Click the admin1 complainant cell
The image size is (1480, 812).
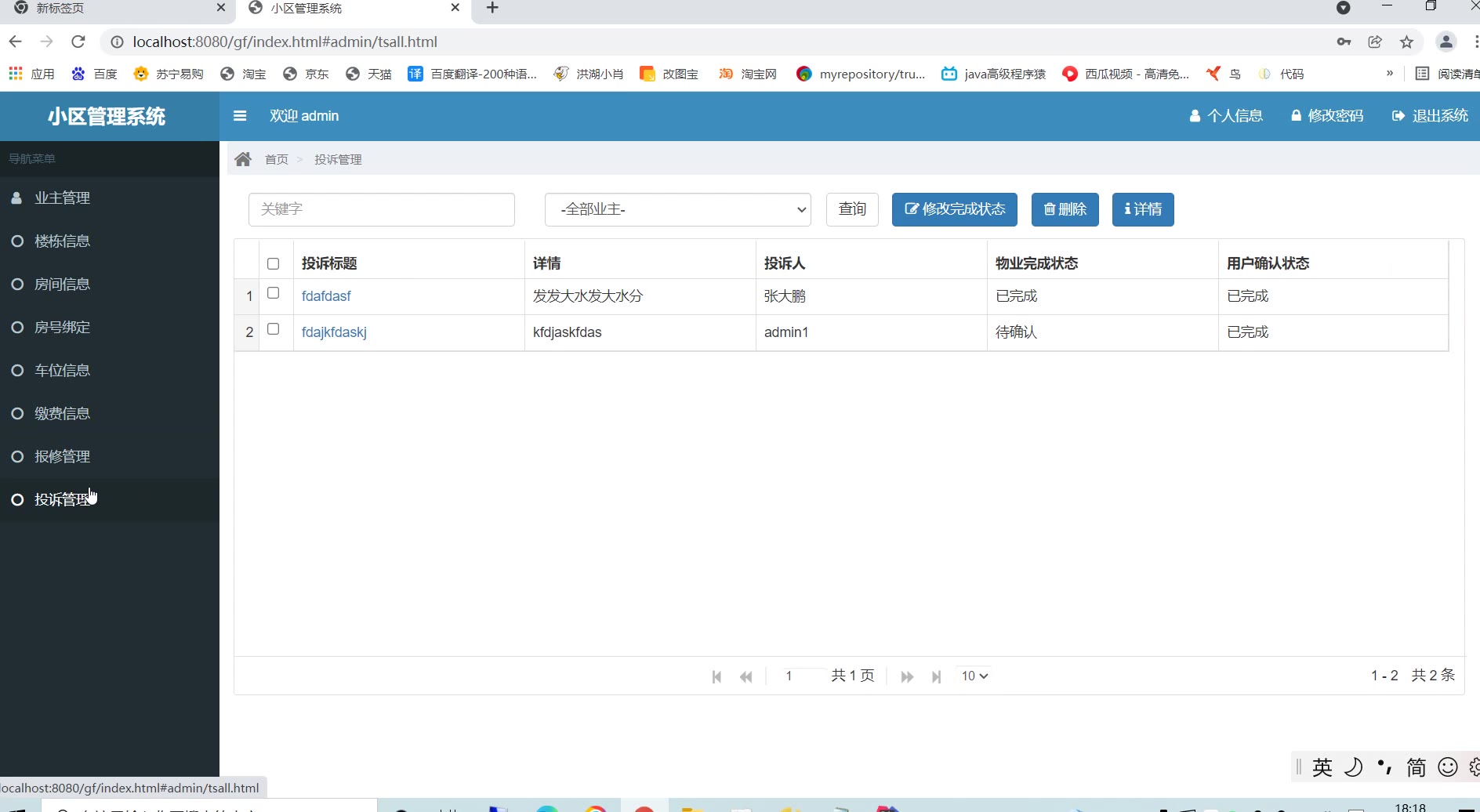(871, 332)
